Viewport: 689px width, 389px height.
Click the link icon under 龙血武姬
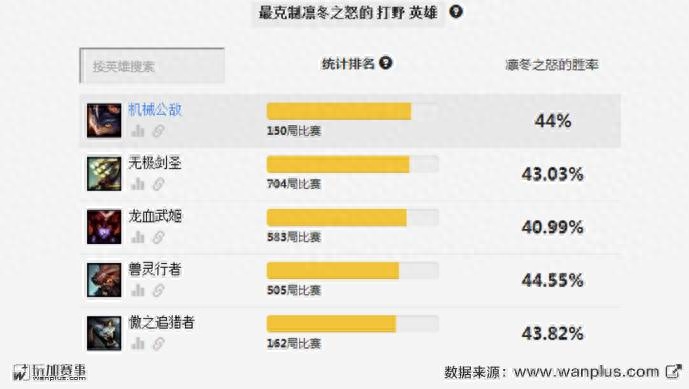click(x=158, y=237)
